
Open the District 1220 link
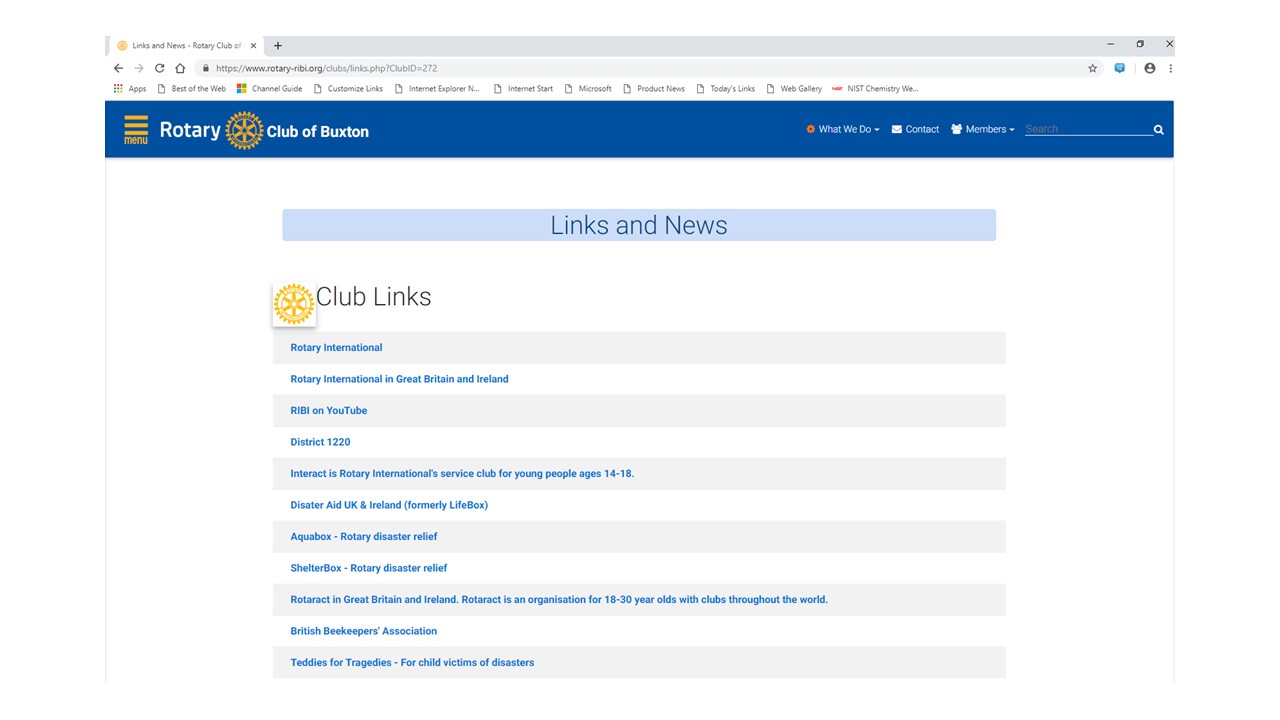[320, 442]
